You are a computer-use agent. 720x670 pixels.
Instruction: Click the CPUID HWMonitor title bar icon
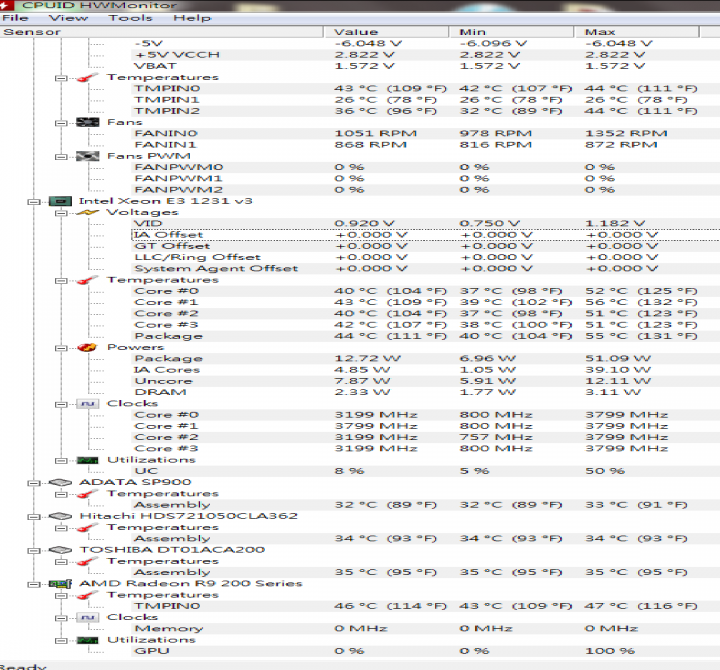click(6, 5)
